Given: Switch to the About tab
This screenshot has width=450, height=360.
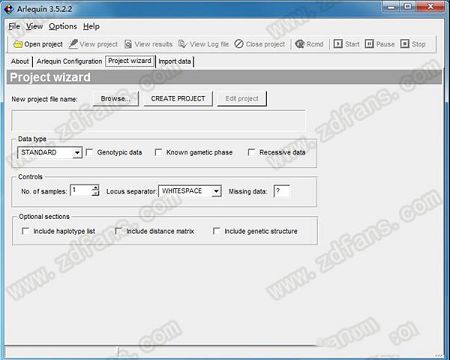Looking at the screenshot, I should [x=20, y=61].
